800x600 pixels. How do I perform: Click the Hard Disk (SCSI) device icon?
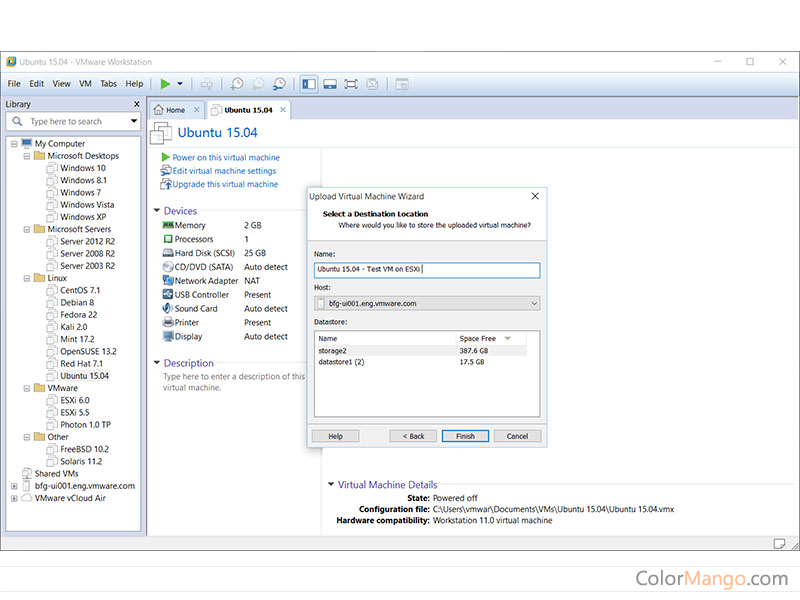coord(168,253)
